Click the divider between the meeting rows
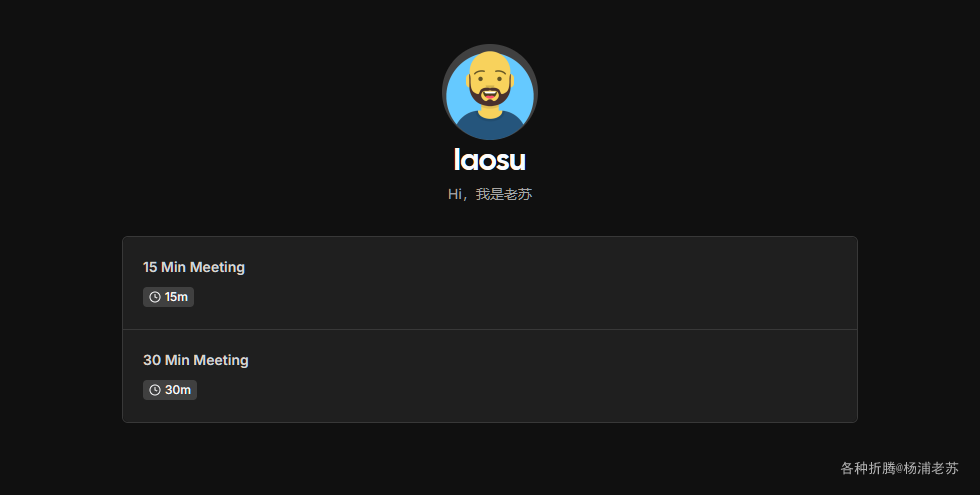 tap(490, 329)
